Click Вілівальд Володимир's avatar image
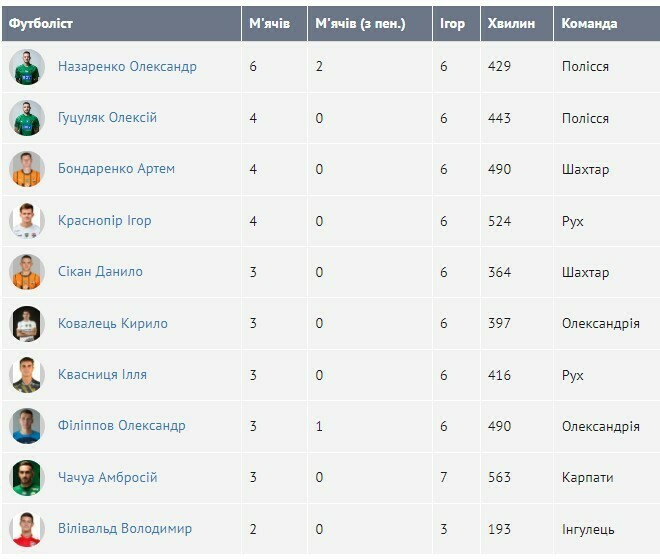Screen dimensions: 660x559 (27, 529)
